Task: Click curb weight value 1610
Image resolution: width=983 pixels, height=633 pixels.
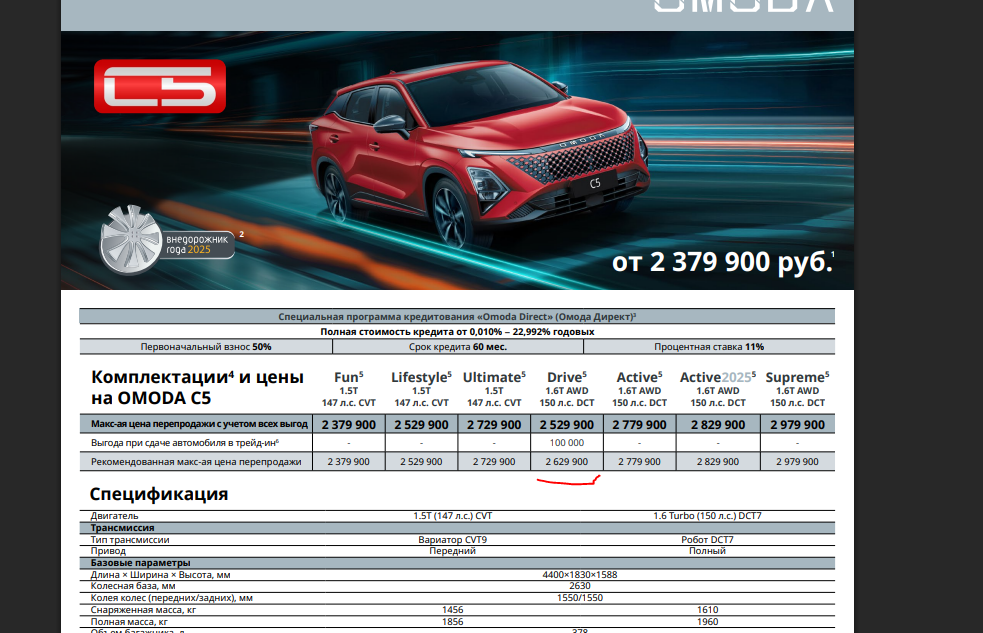Action: [707, 610]
